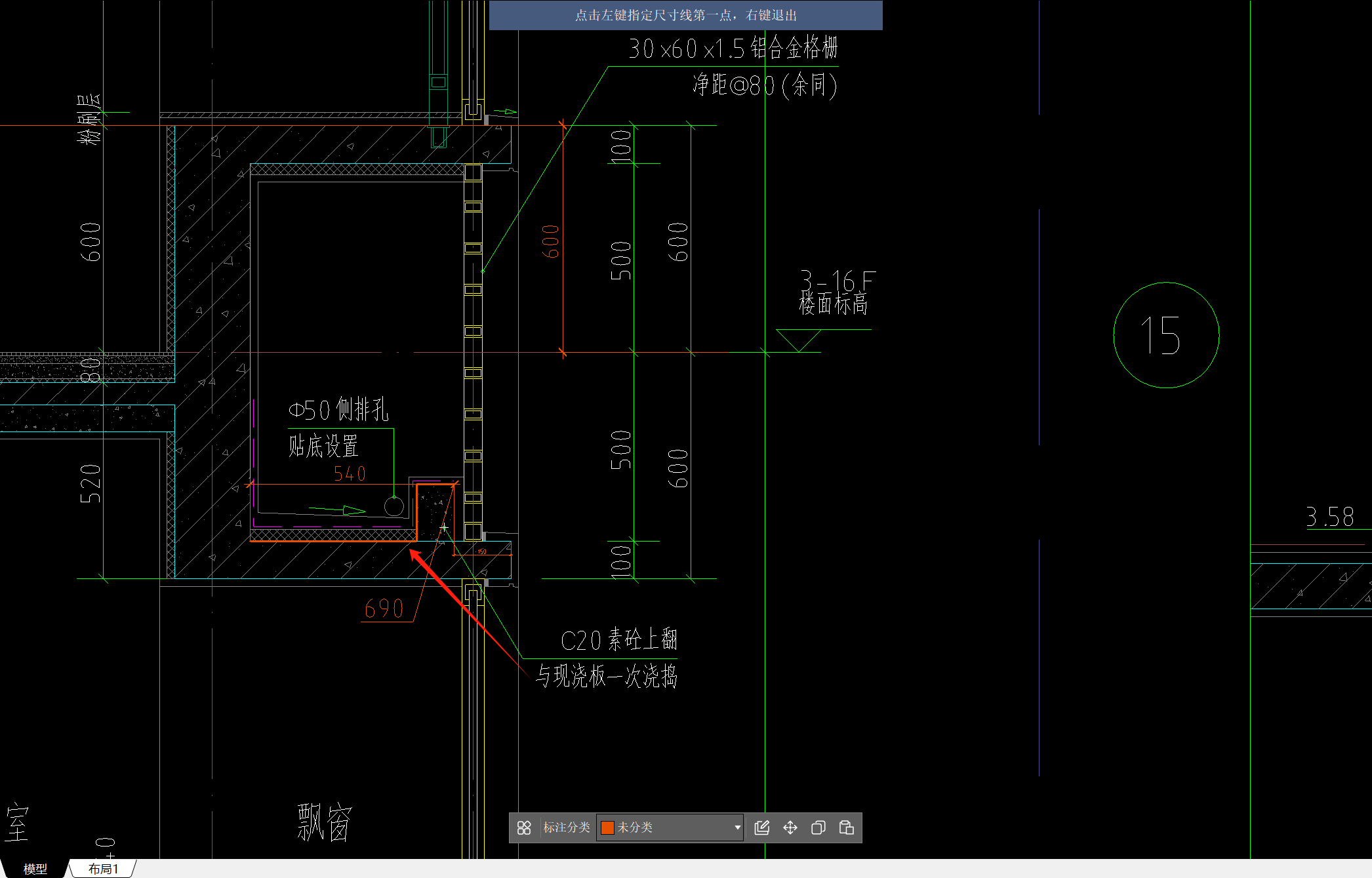Click the 'Φ50 侧排孔' annotation text
This screenshot has width=1372, height=878.
tap(338, 410)
